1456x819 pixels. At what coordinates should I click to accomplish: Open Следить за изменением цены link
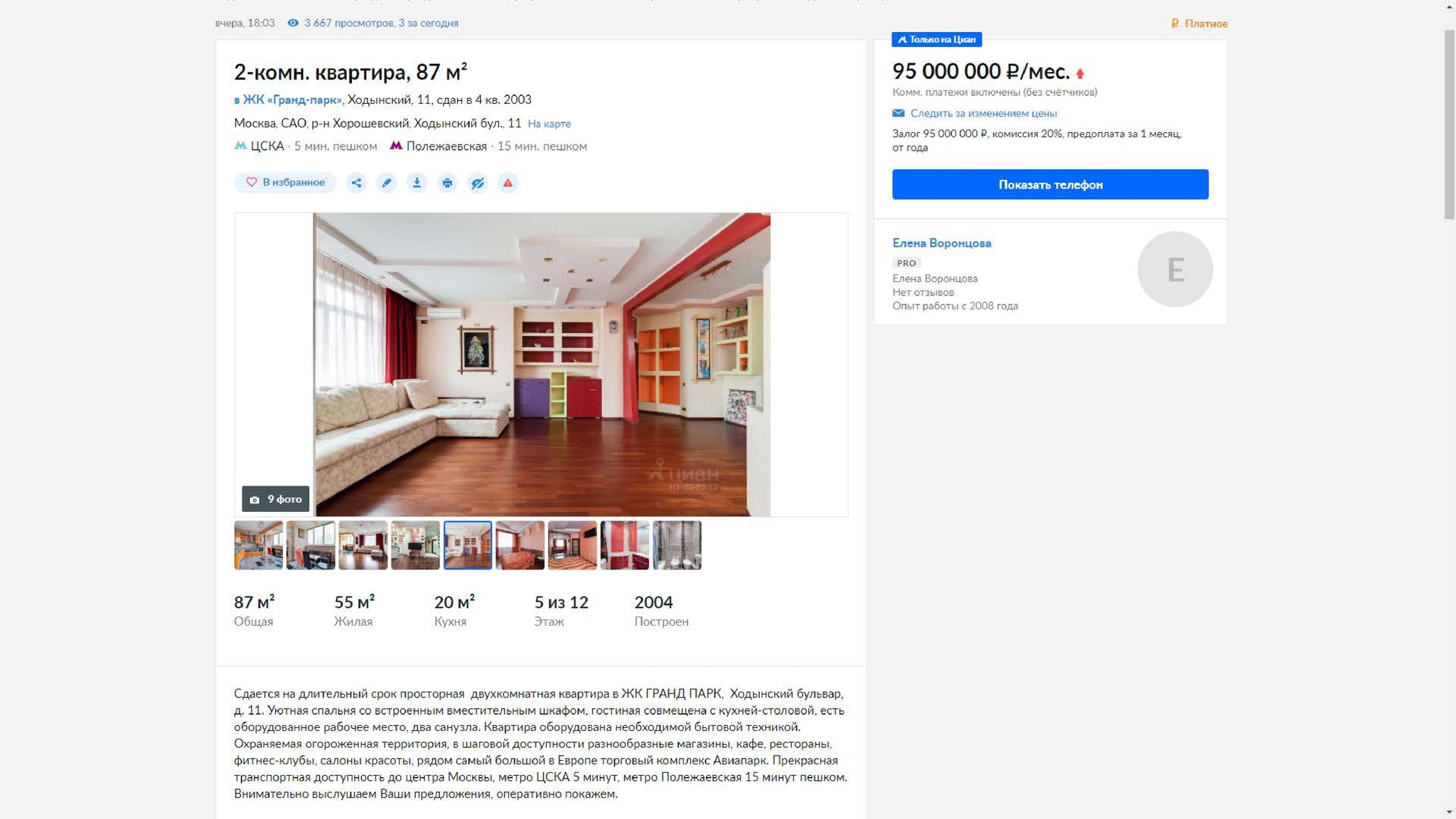pos(983,113)
